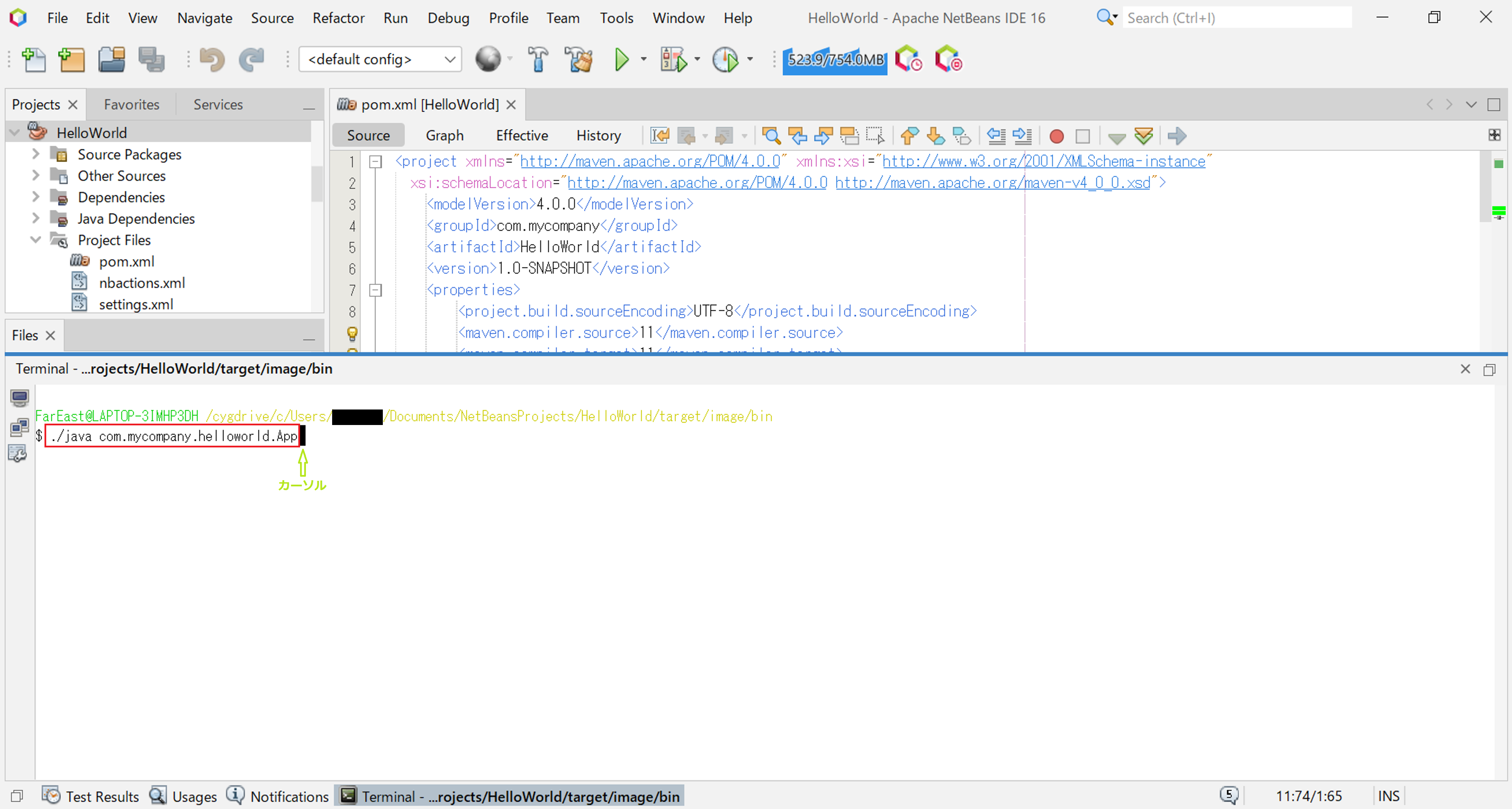Run the project with green play icon
This screenshot has width=1512, height=809.
pyautogui.click(x=621, y=59)
